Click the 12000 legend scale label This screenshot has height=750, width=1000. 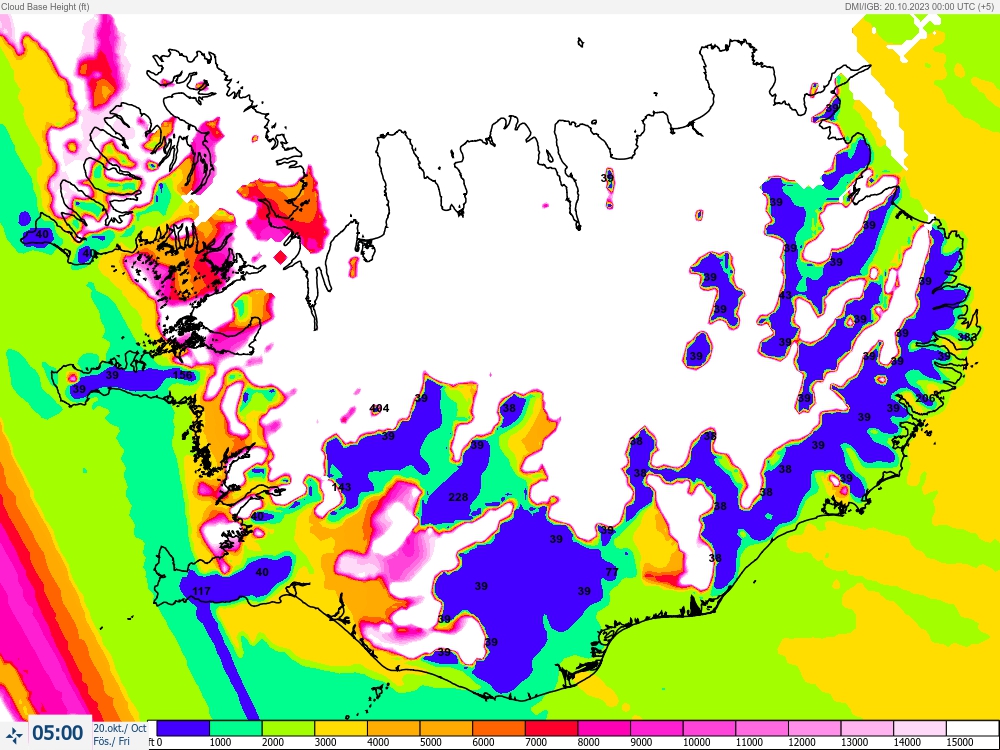[x=802, y=742]
